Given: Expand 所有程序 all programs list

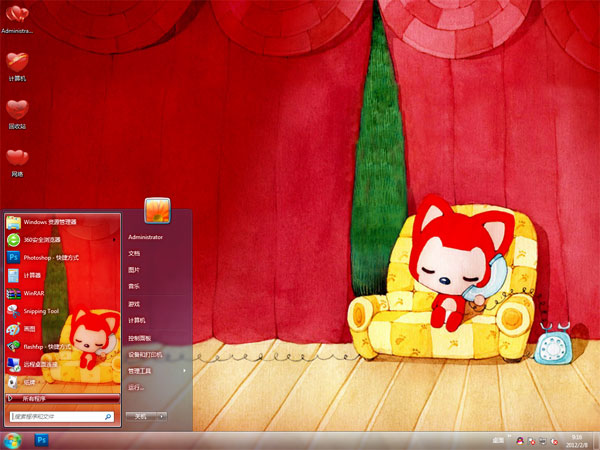Looking at the screenshot, I should (62, 399).
